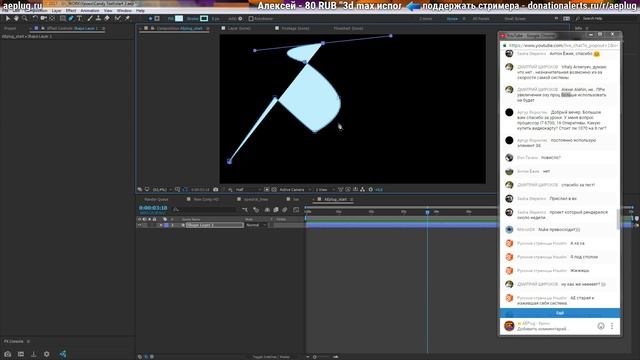This screenshot has width=640, height=360.
Task: Click the take snapshot camera icon
Action: 216,190
